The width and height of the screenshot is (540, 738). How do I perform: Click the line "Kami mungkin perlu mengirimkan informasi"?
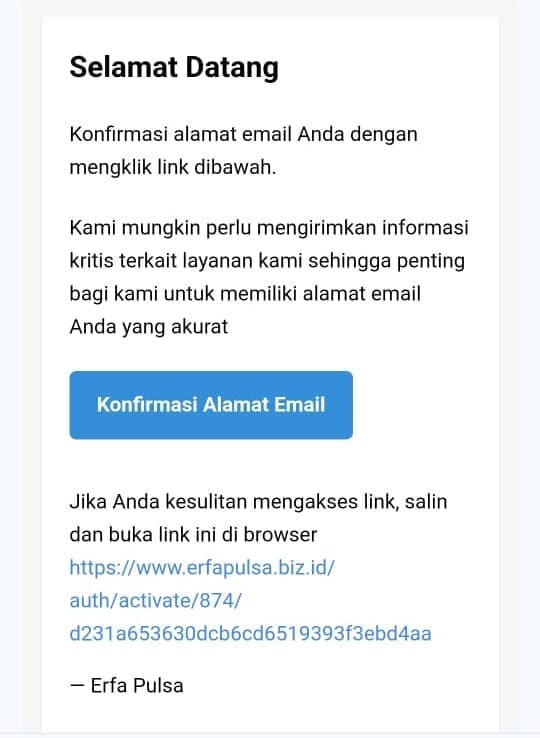click(x=269, y=228)
